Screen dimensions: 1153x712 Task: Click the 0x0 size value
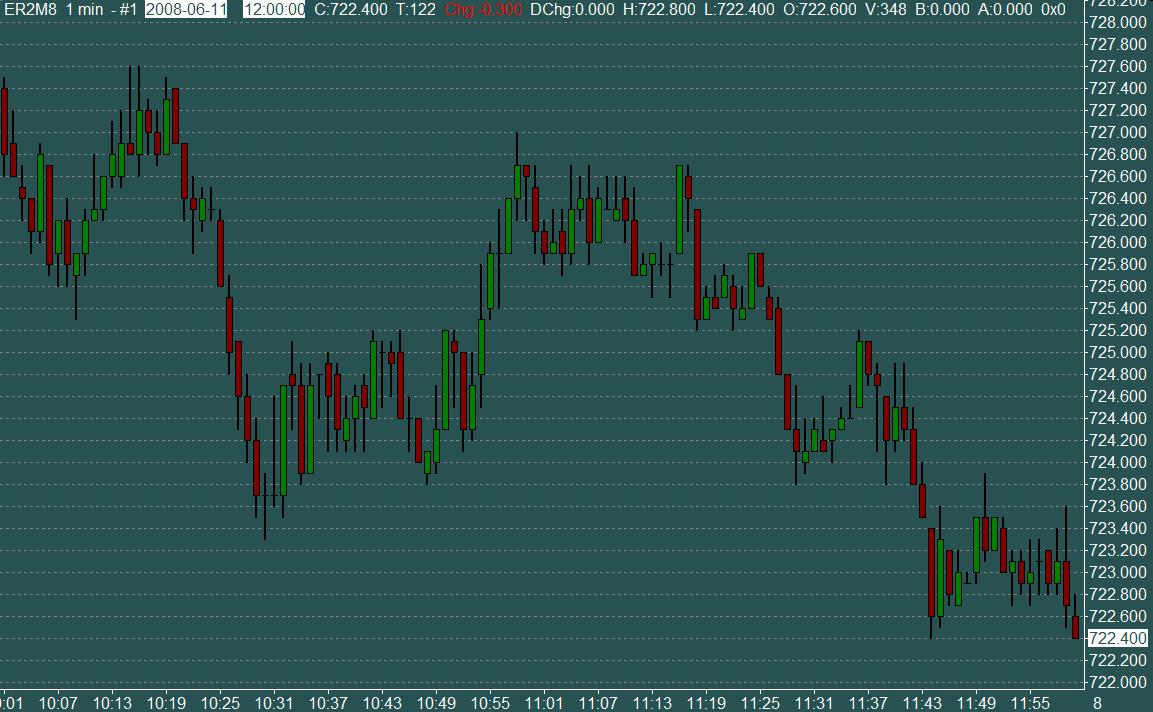pyautogui.click(x=1053, y=10)
